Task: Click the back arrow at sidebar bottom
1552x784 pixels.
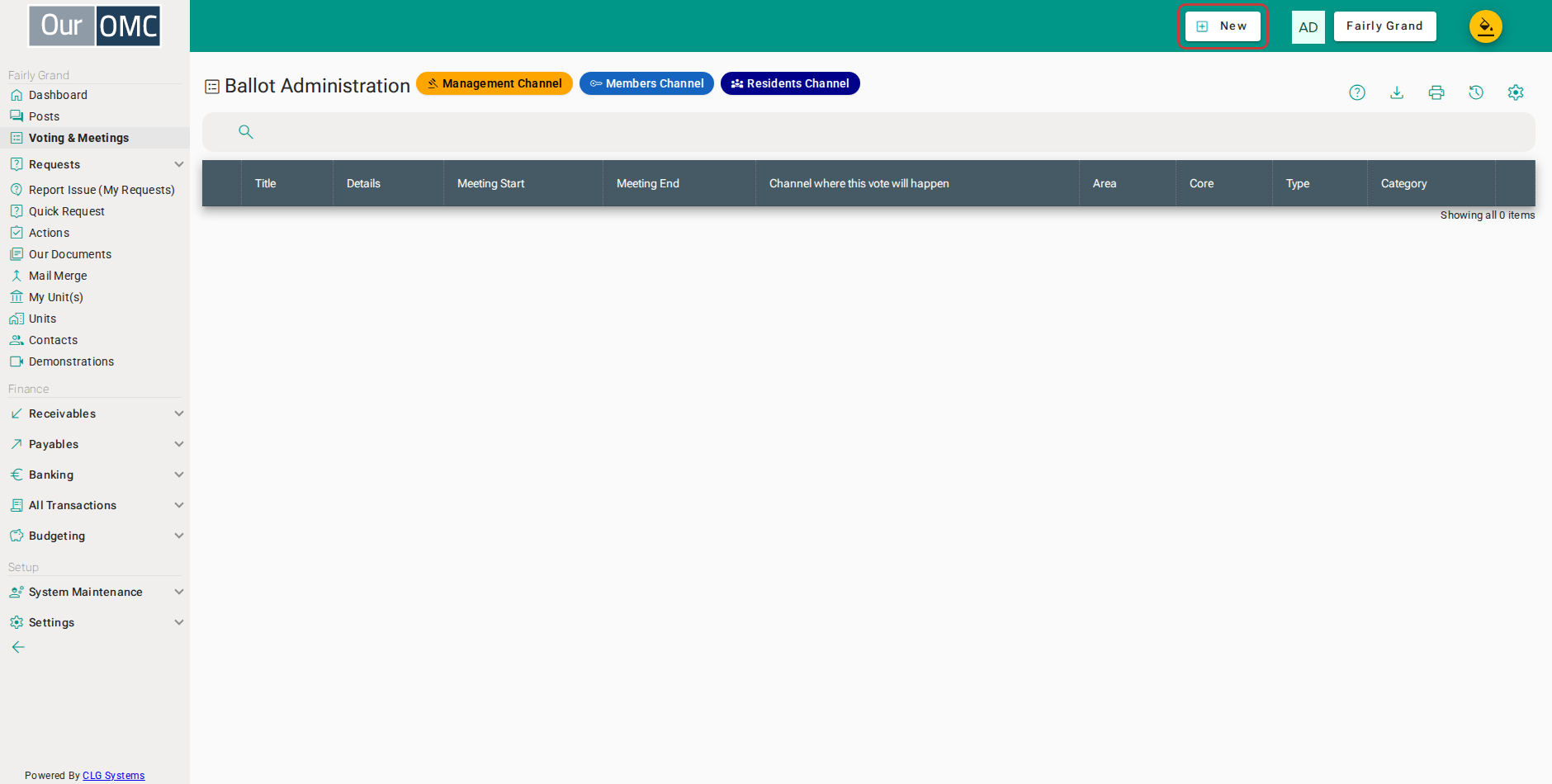Action: click(18, 647)
